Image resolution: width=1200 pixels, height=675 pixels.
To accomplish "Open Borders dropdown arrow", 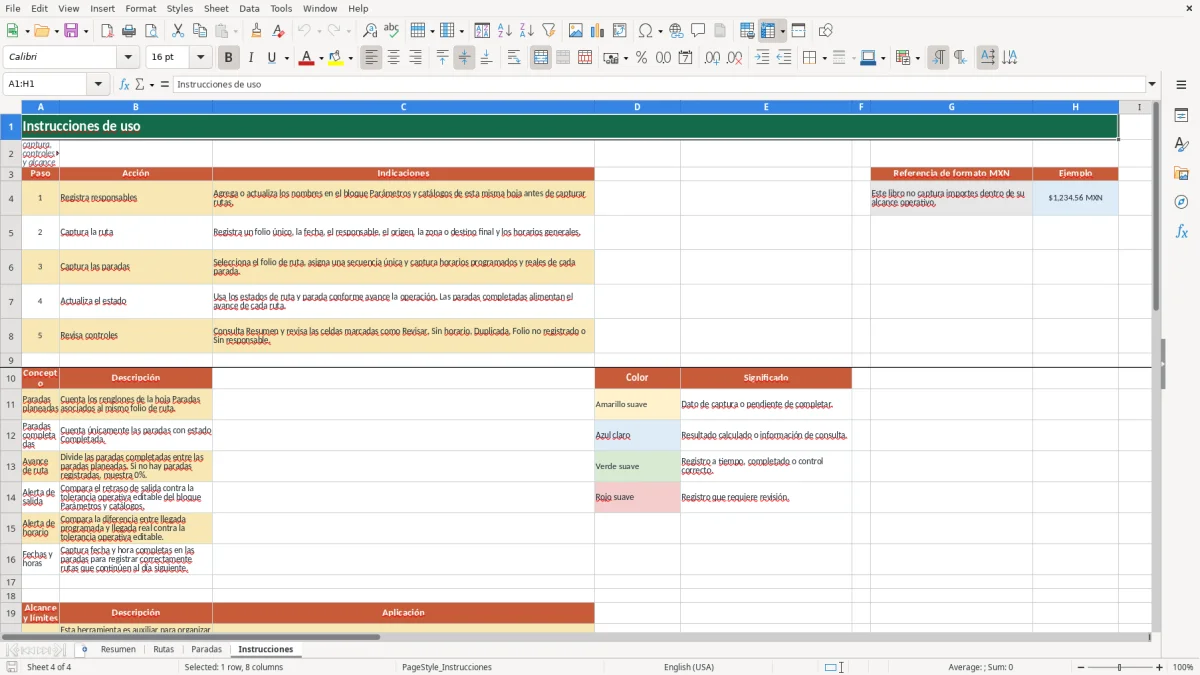I will click(x=823, y=58).
